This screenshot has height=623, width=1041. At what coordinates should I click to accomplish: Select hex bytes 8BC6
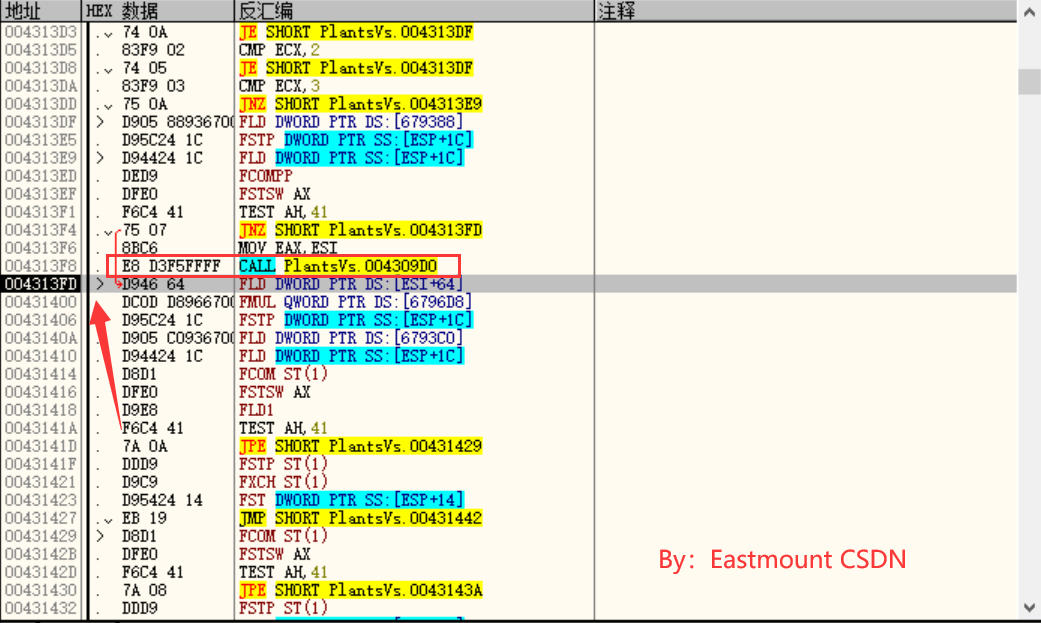point(139,248)
